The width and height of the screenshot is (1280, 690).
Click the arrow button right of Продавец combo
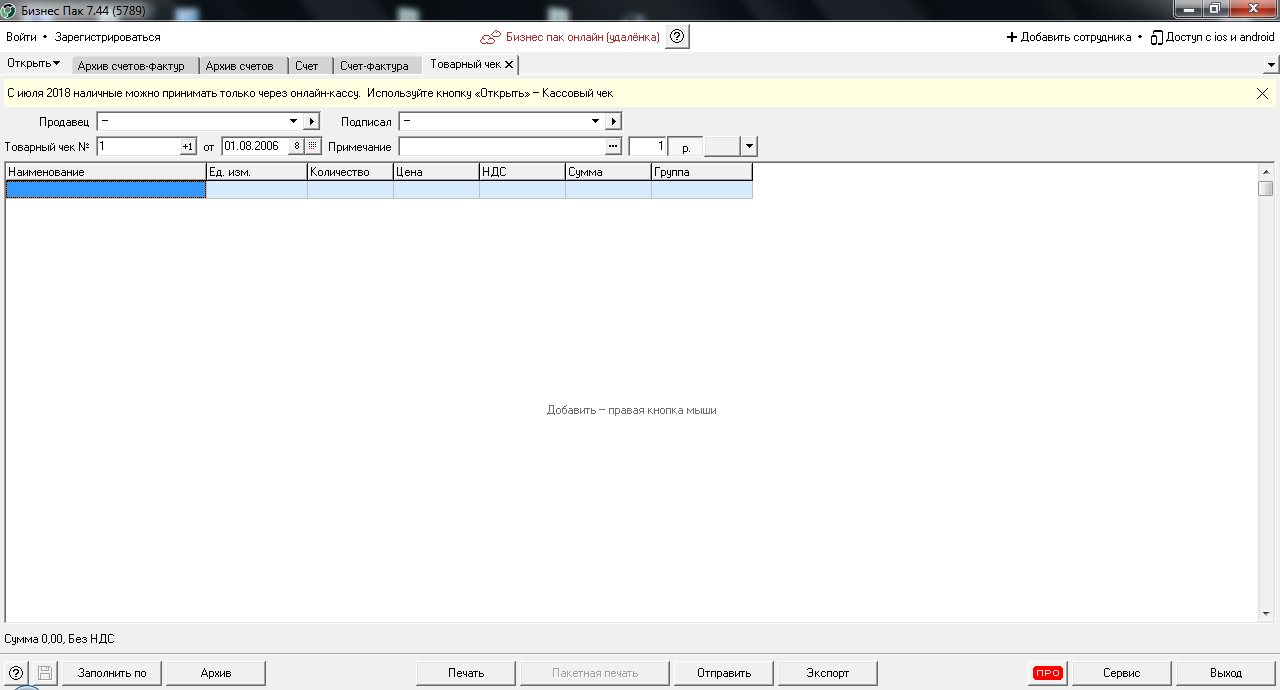click(311, 121)
